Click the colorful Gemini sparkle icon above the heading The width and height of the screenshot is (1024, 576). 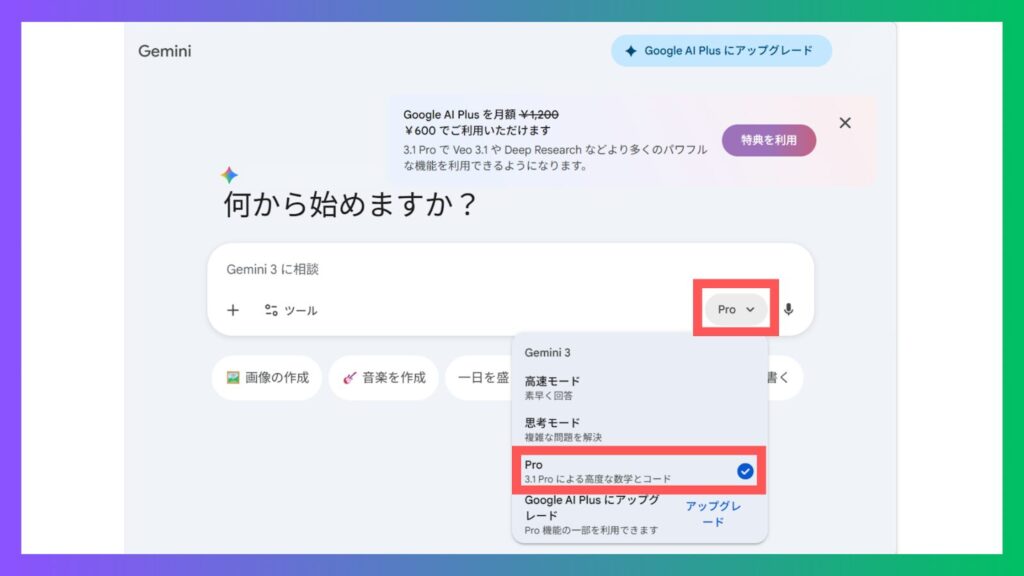click(229, 175)
